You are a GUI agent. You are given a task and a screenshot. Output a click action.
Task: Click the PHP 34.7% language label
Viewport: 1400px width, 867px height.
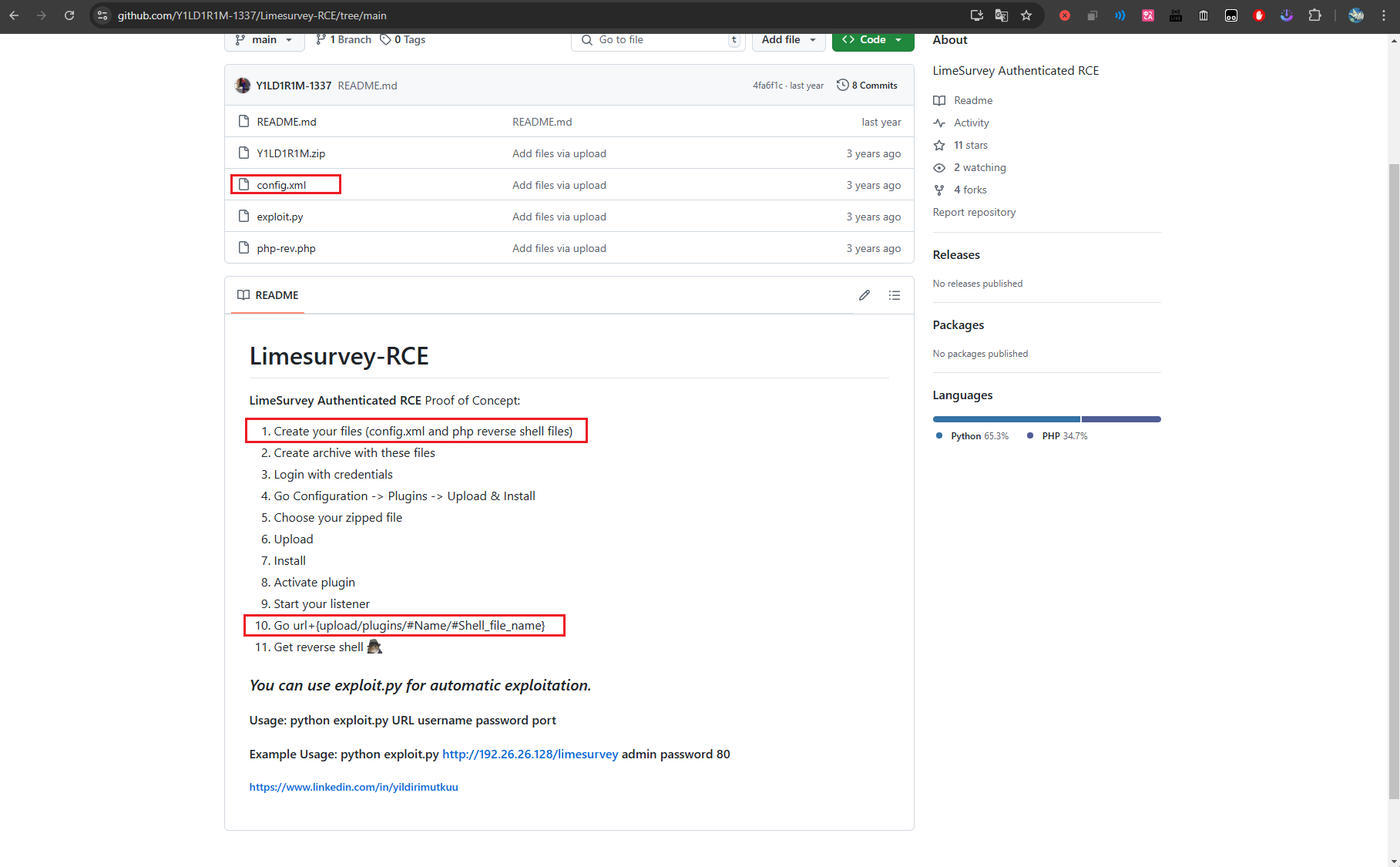tap(1057, 436)
